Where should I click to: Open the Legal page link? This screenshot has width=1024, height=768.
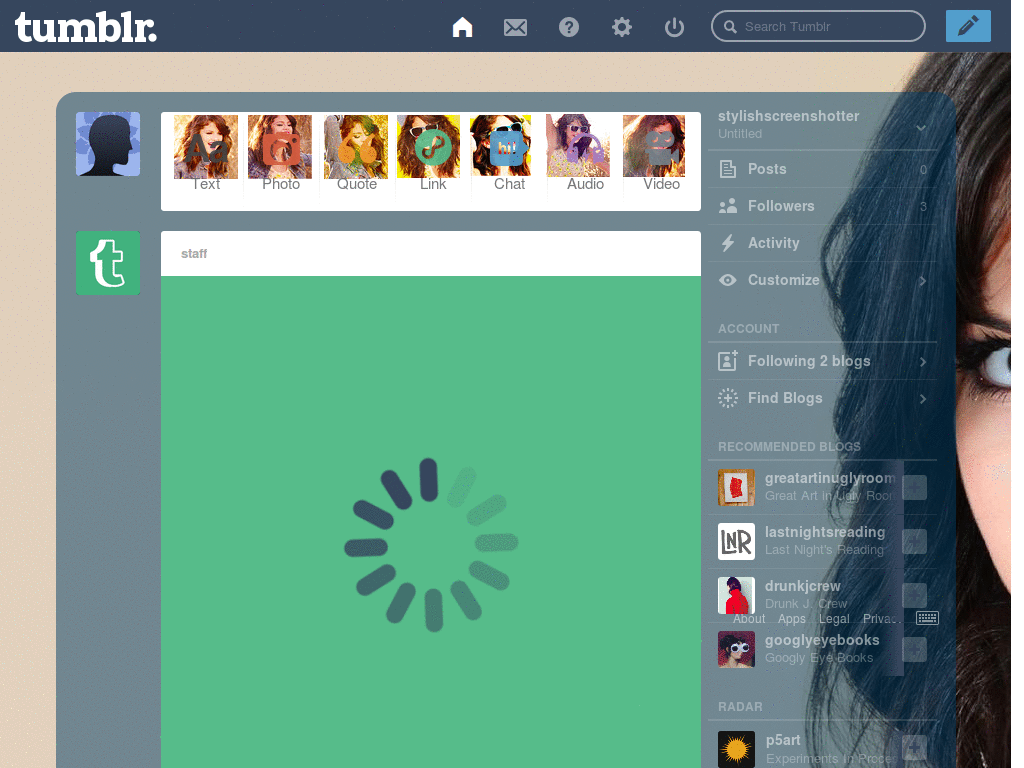tap(834, 618)
